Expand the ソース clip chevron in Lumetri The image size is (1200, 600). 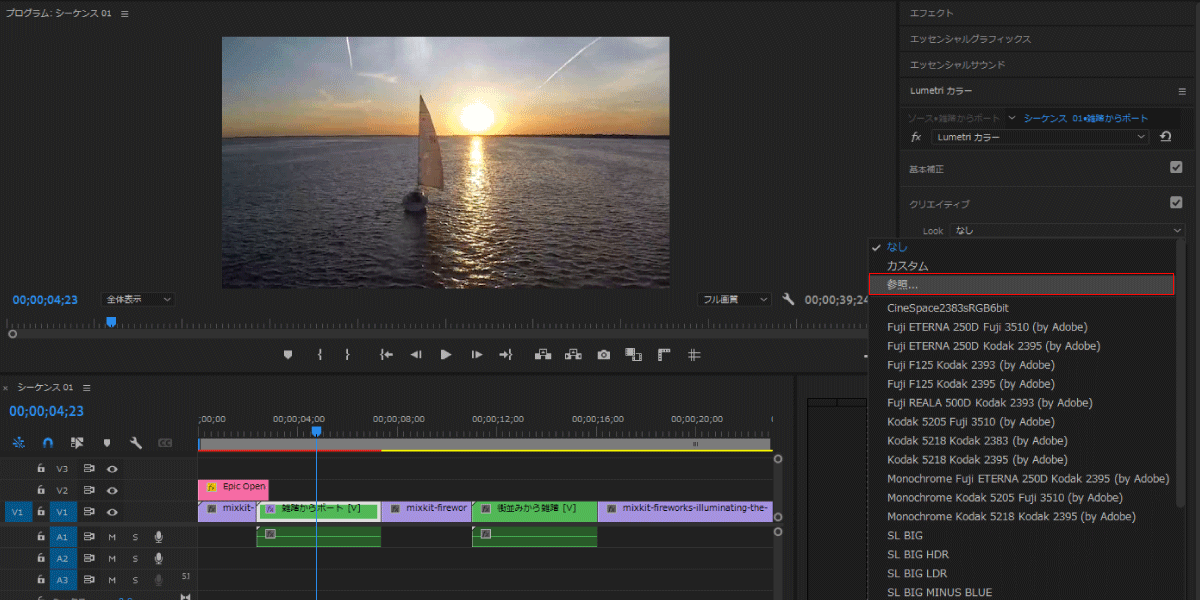coord(1011,117)
